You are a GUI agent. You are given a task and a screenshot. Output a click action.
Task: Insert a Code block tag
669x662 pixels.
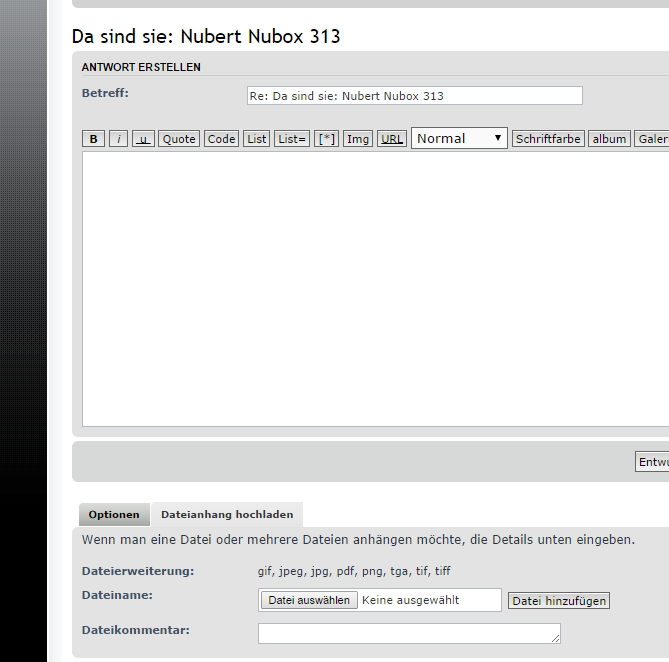(x=221, y=139)
